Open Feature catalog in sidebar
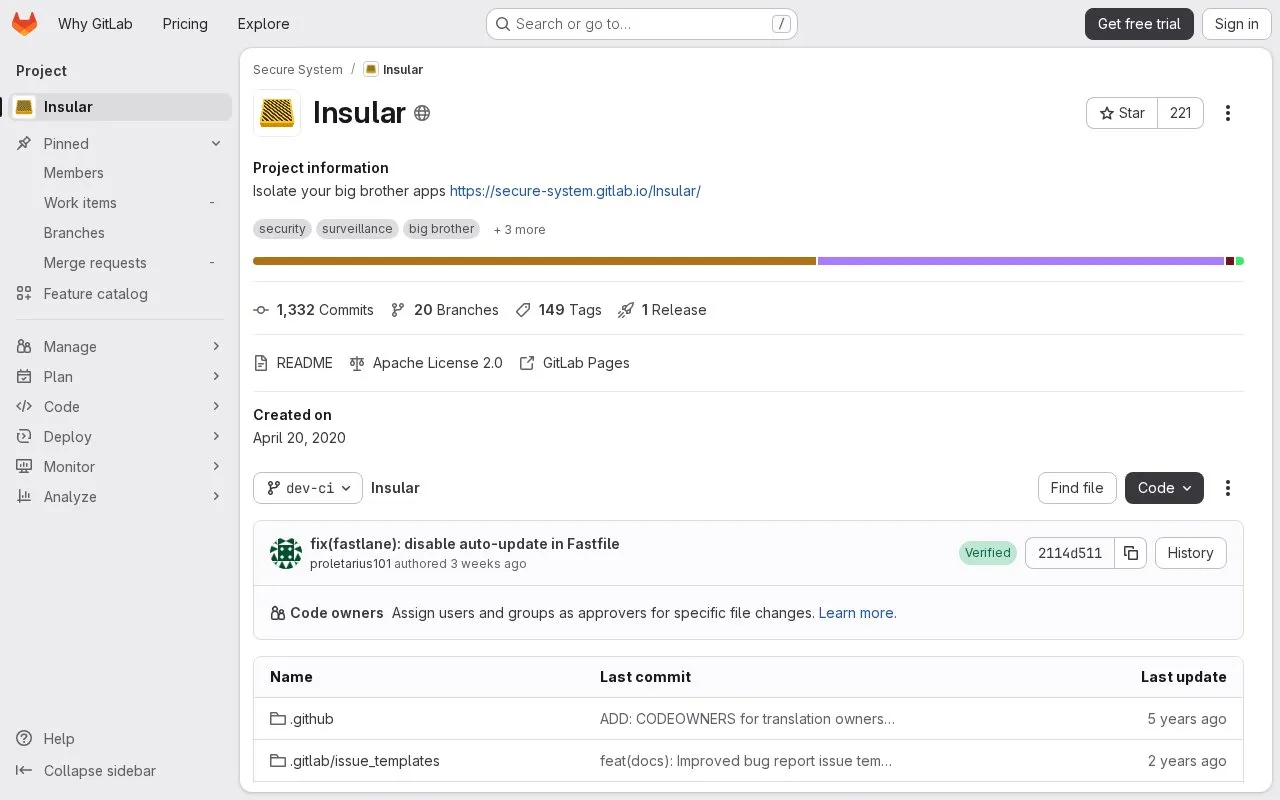 (120, 294)
